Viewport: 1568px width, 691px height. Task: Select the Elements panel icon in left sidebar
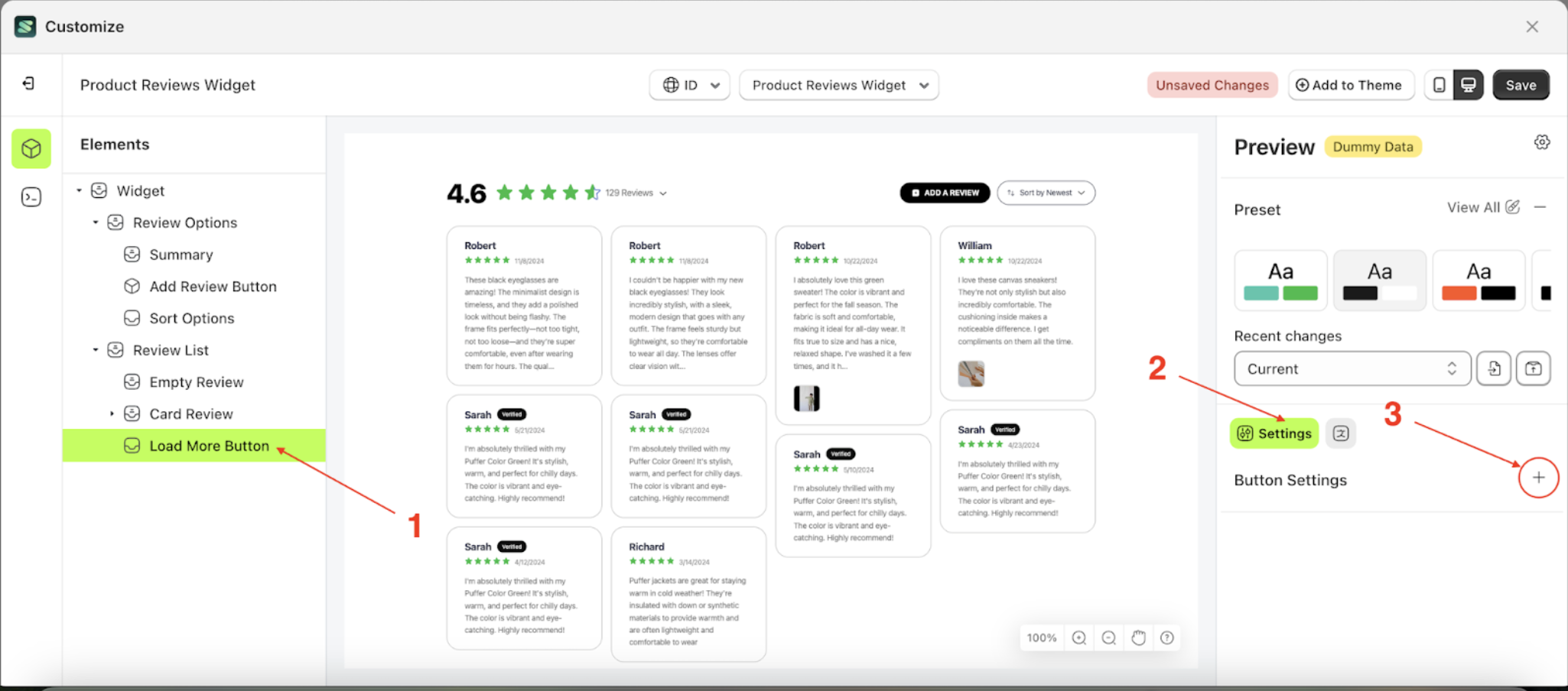pos(31,148)
